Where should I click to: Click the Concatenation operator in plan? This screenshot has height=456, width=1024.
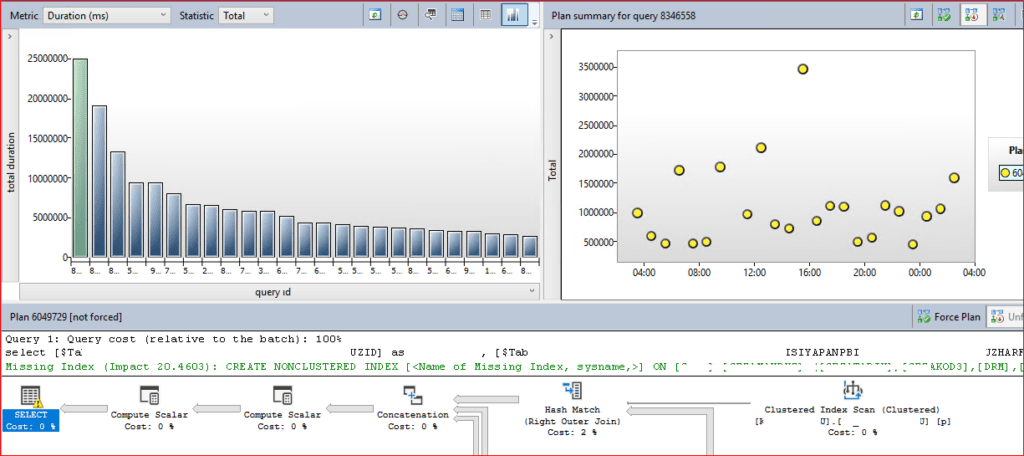click(412, 395)
